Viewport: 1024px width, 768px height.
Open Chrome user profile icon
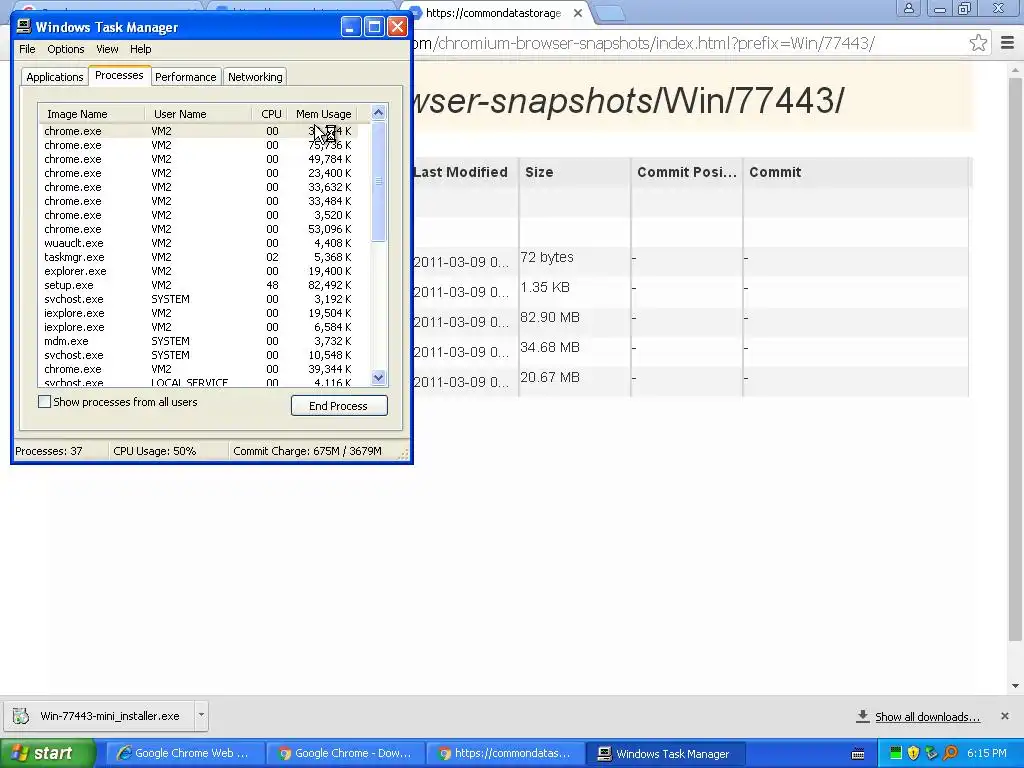pyautogui.click(x=908, y=8)
